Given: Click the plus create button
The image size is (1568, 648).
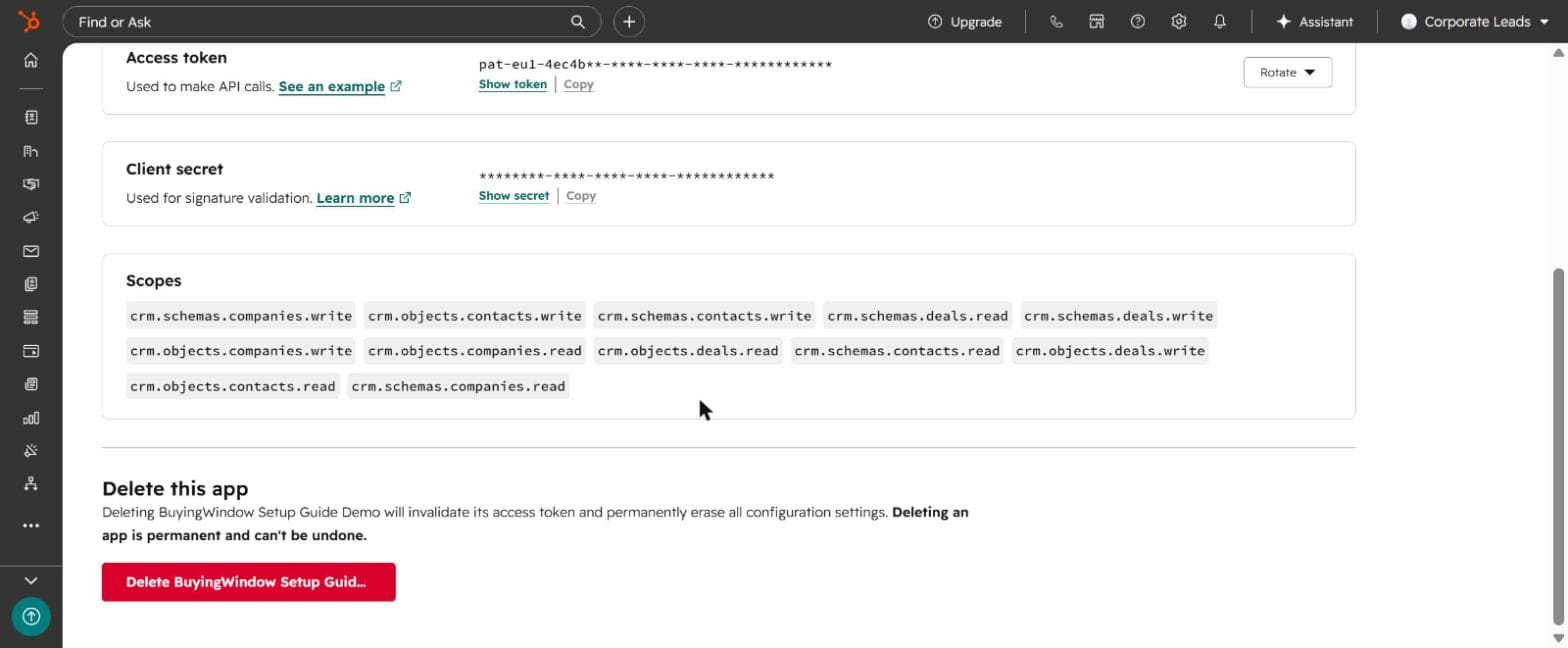Looking at the screenshot, I should [x=629, y=21].
